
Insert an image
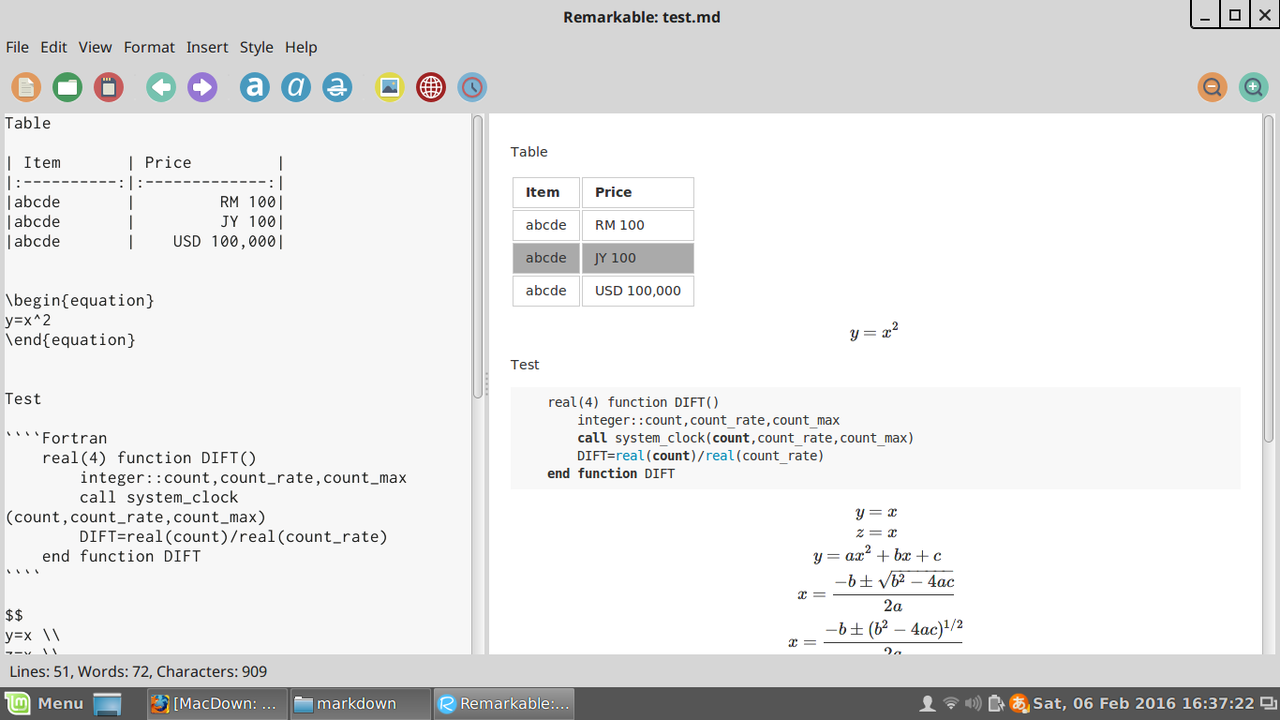point(389,87)
